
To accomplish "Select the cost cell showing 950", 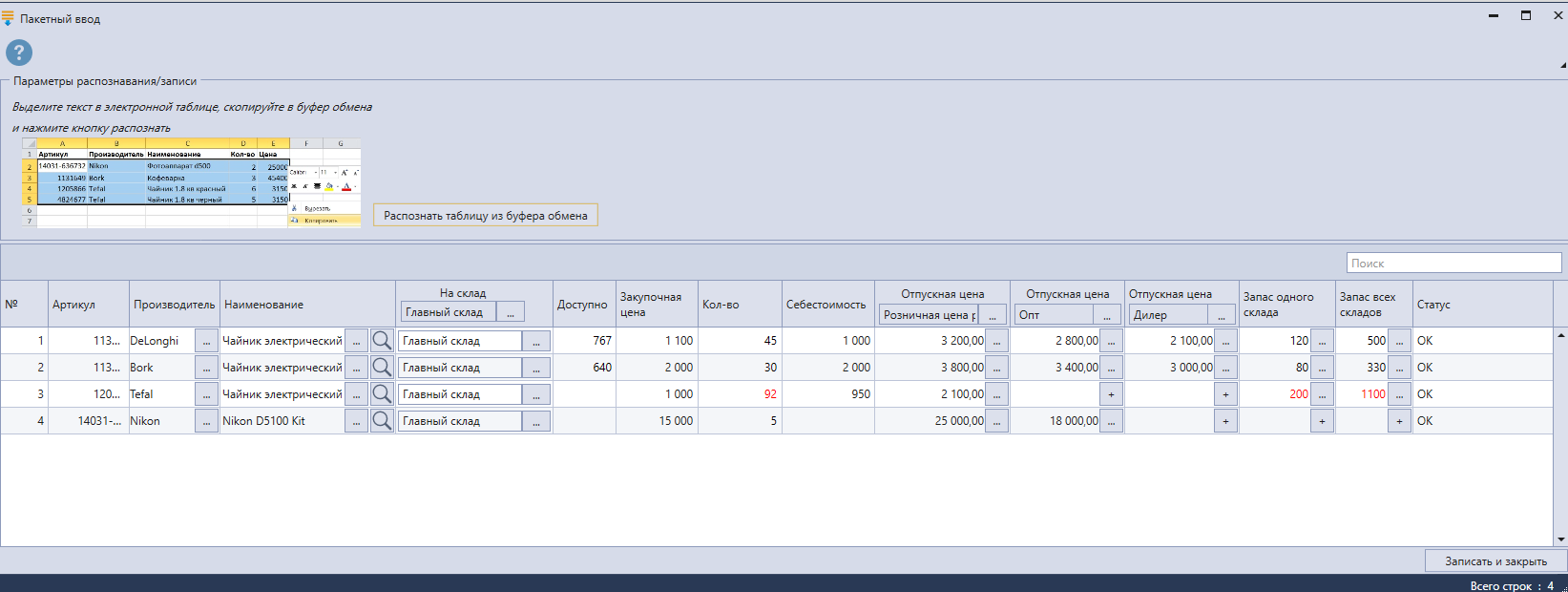I will pyautogui.click(x=828, y=394).
